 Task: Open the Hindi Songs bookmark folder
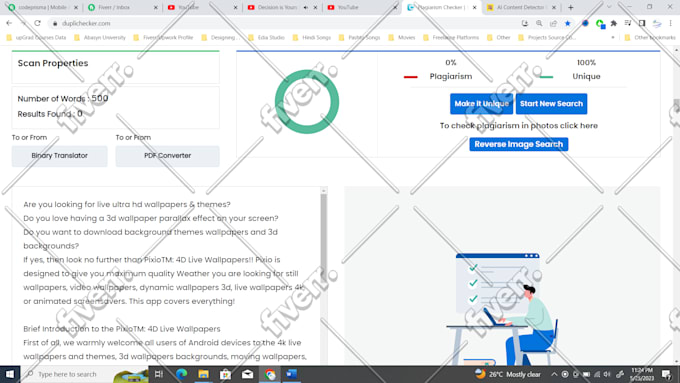point(312,38)
